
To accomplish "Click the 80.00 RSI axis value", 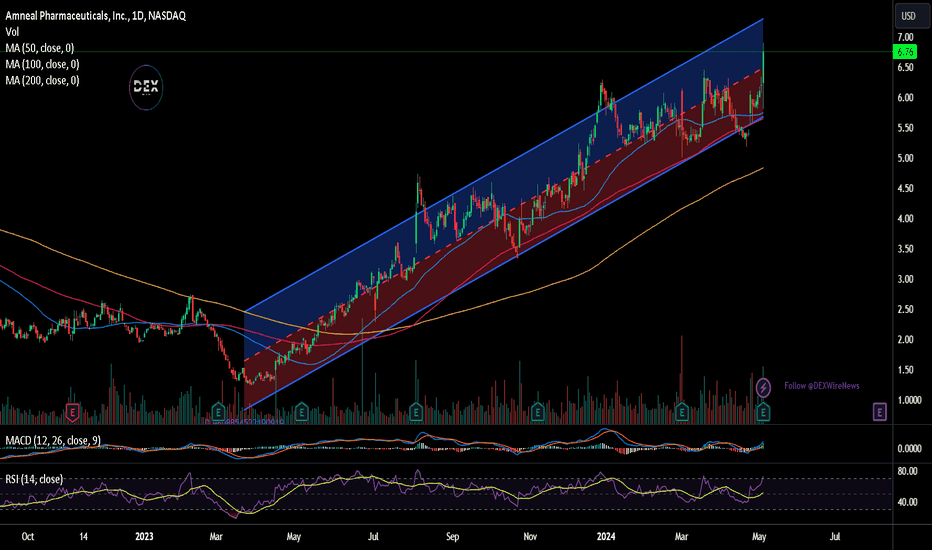I will point(907,472).
